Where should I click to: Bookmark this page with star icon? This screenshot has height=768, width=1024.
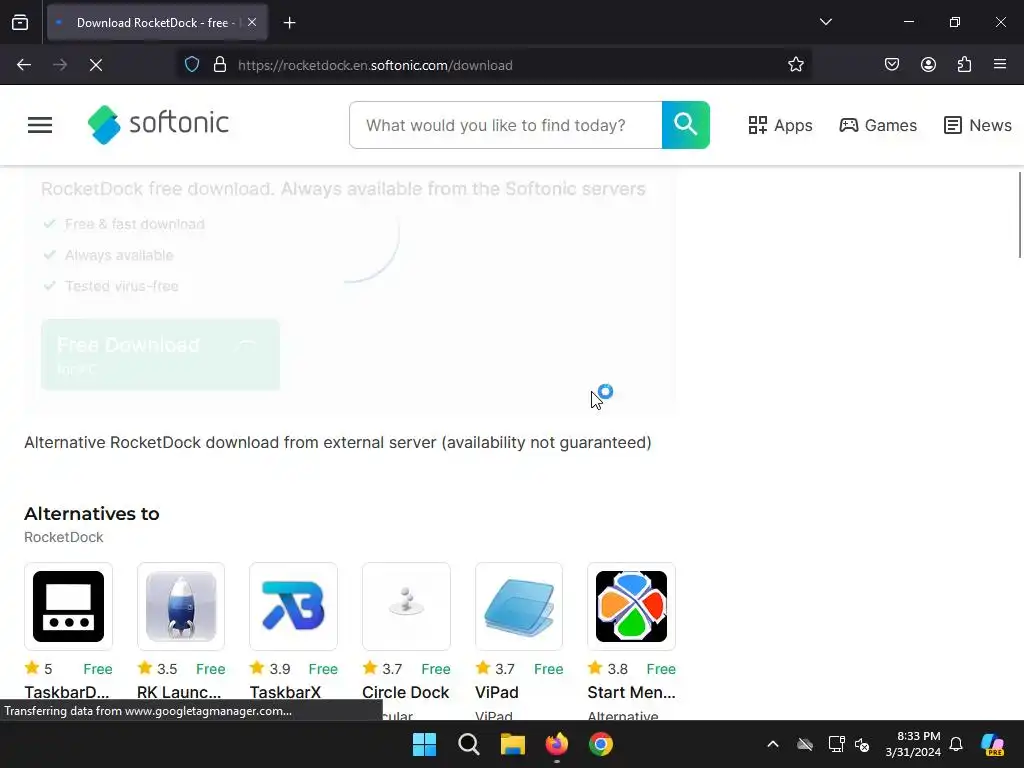[795, 65]
